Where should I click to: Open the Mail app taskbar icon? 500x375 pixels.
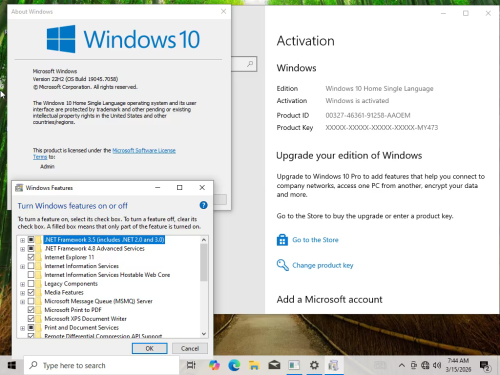pyautogui.click(x=274, y=365)
